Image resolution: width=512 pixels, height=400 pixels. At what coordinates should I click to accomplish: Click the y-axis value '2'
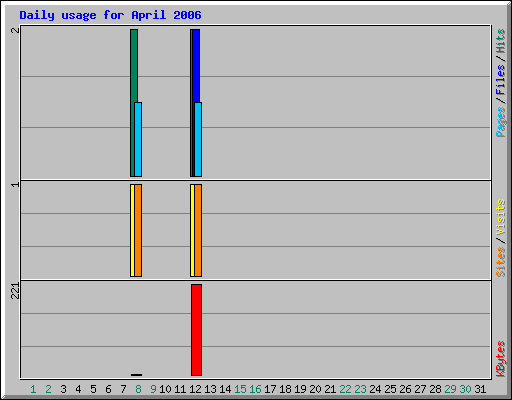tap(15, 30)
